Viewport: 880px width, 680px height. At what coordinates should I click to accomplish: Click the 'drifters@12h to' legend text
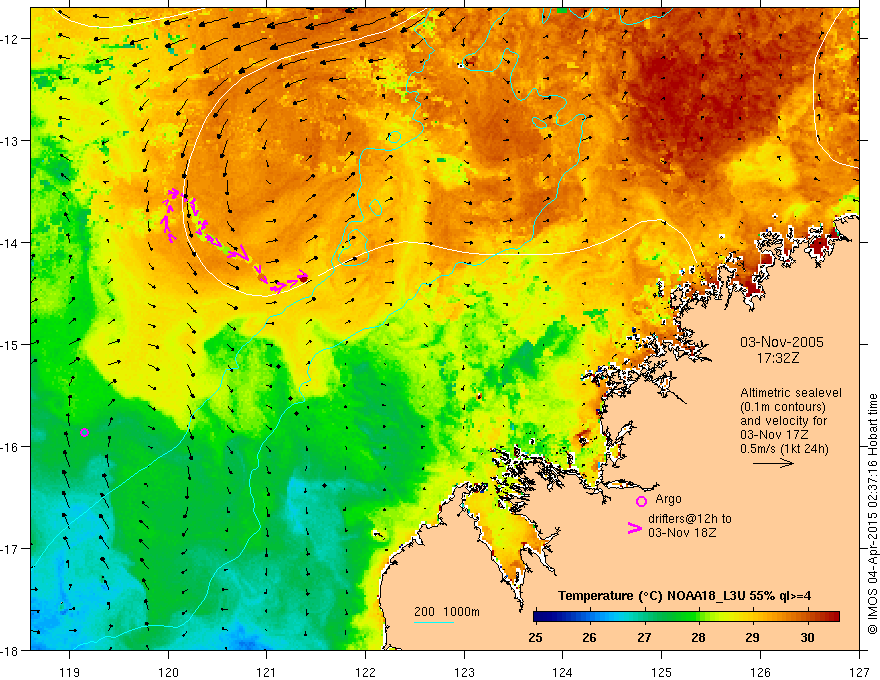coord(690,519)
